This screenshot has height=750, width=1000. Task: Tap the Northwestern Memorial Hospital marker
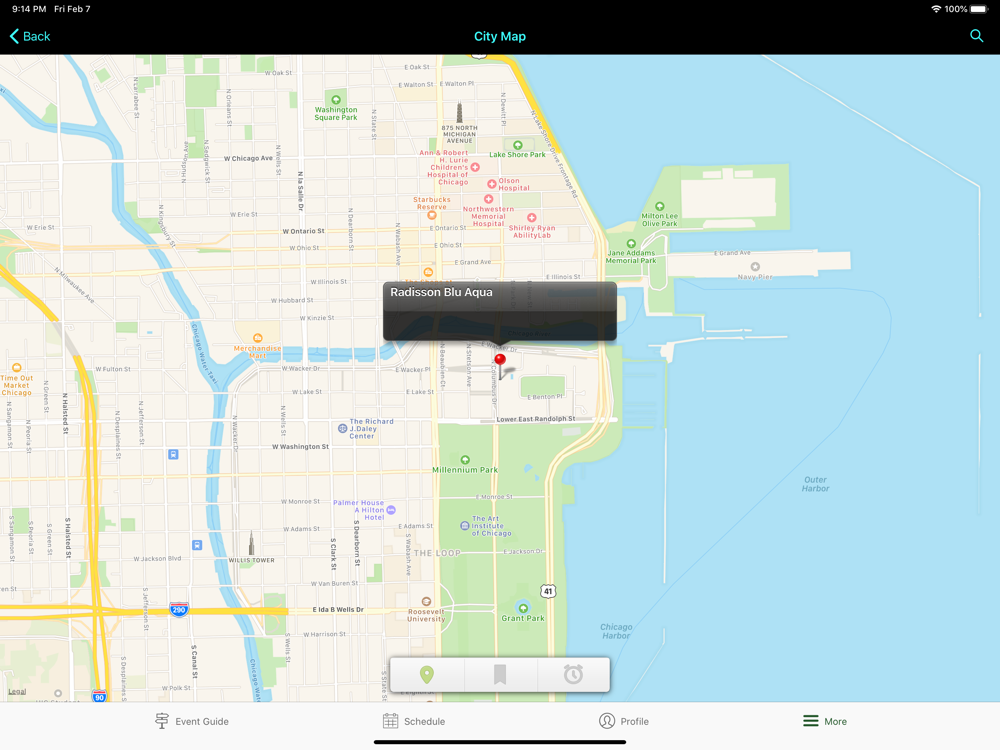pos(489,199)
